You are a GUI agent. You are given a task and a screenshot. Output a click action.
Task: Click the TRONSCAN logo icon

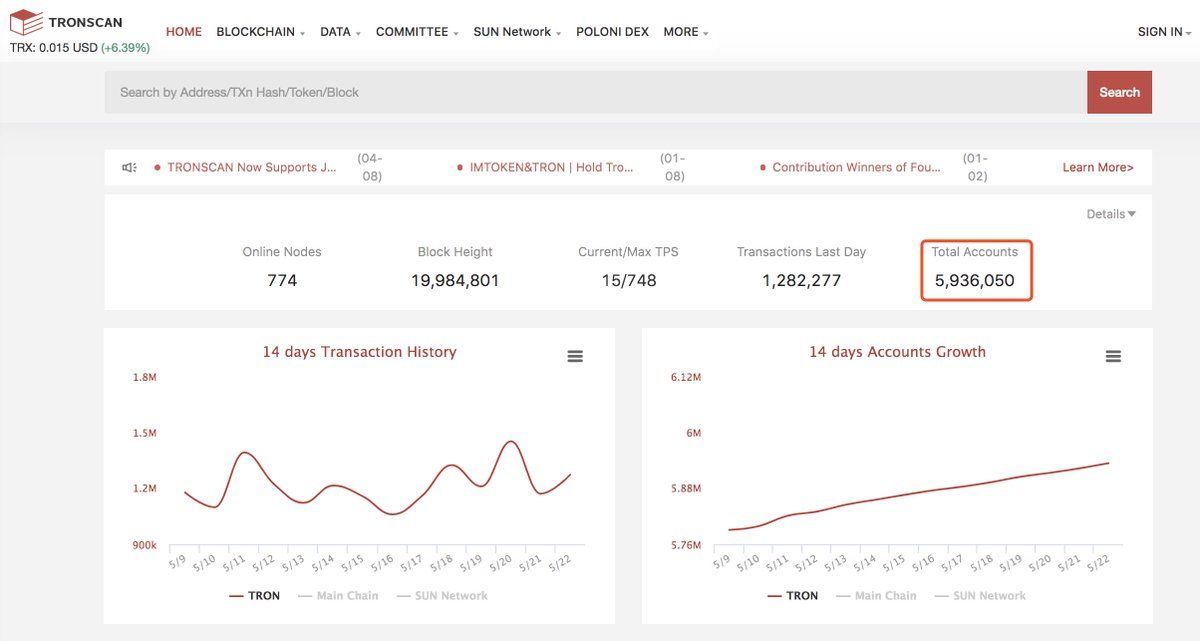[x=25, y=22]
